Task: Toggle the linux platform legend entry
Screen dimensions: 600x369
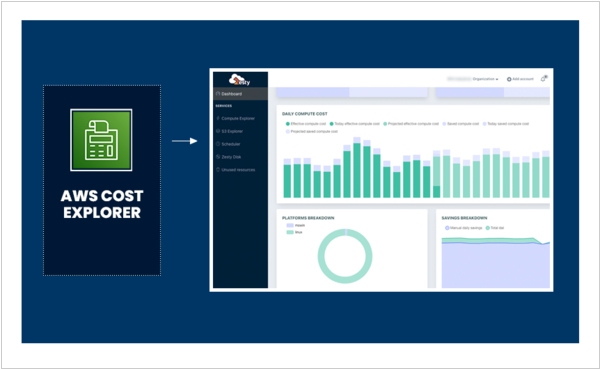Action: pos(294,232)
